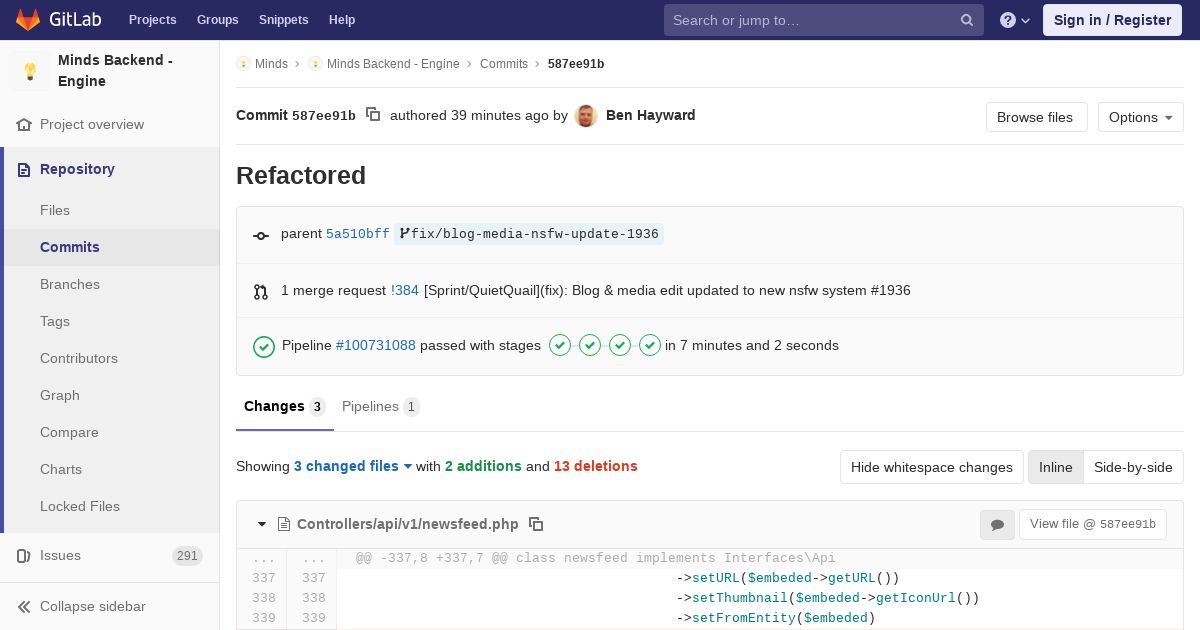Click the pipeline passed status check icon

[264, 346]
